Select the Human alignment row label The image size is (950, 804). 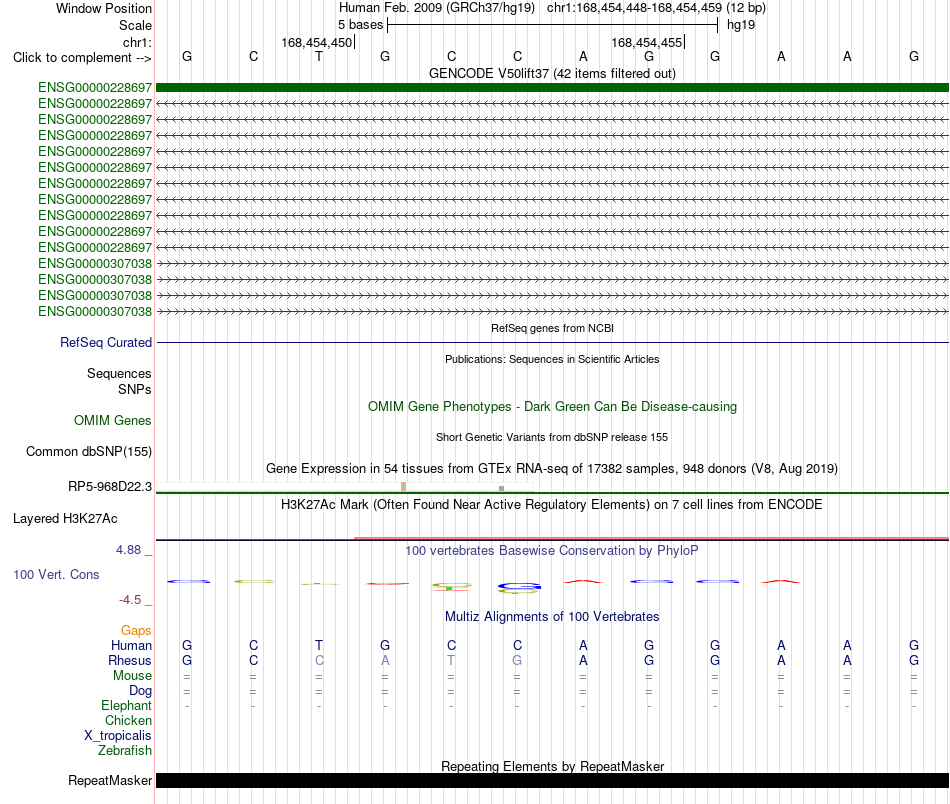click(131, 645)
